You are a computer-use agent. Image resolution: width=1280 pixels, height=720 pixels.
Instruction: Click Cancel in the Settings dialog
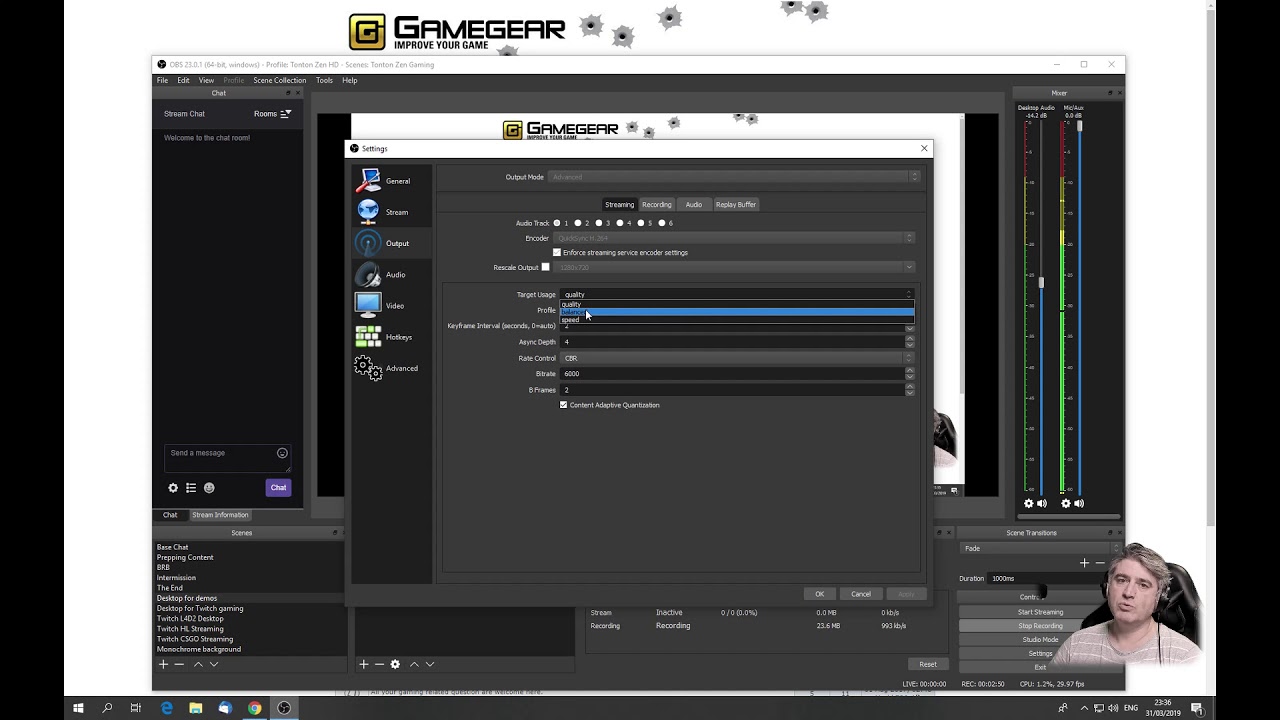point(861,594)
